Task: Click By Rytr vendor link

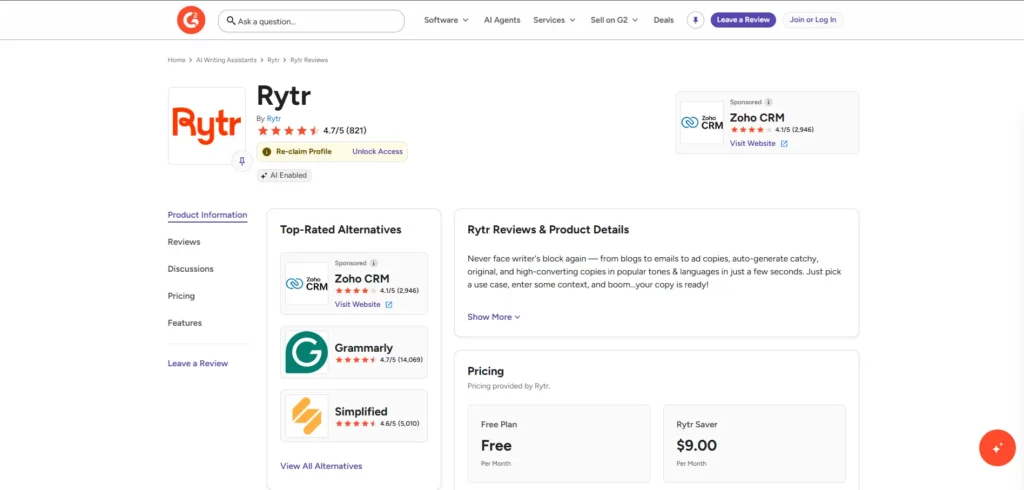Action: tap(274, 118)
